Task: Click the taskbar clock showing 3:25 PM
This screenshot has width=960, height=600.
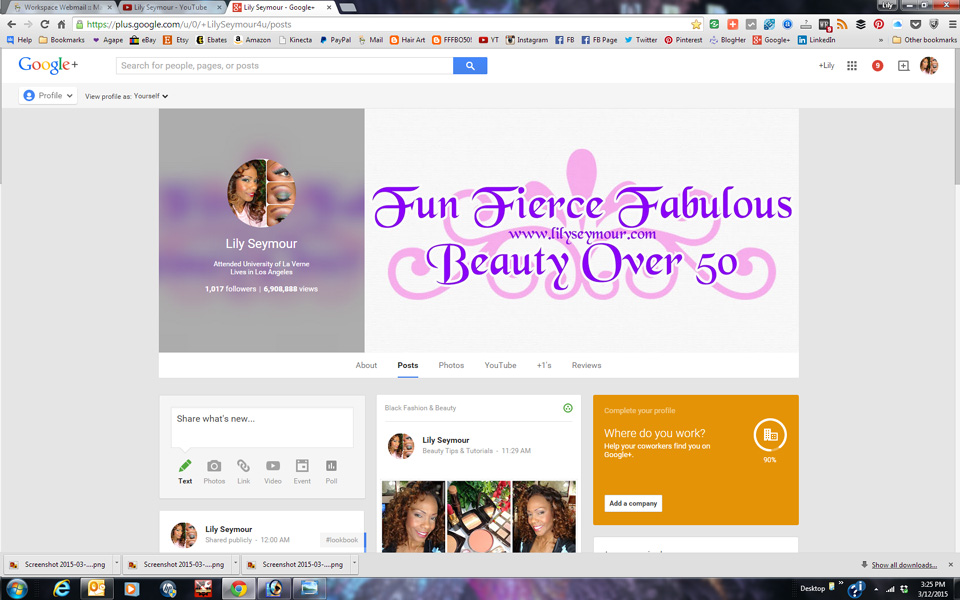Action: 932,589
